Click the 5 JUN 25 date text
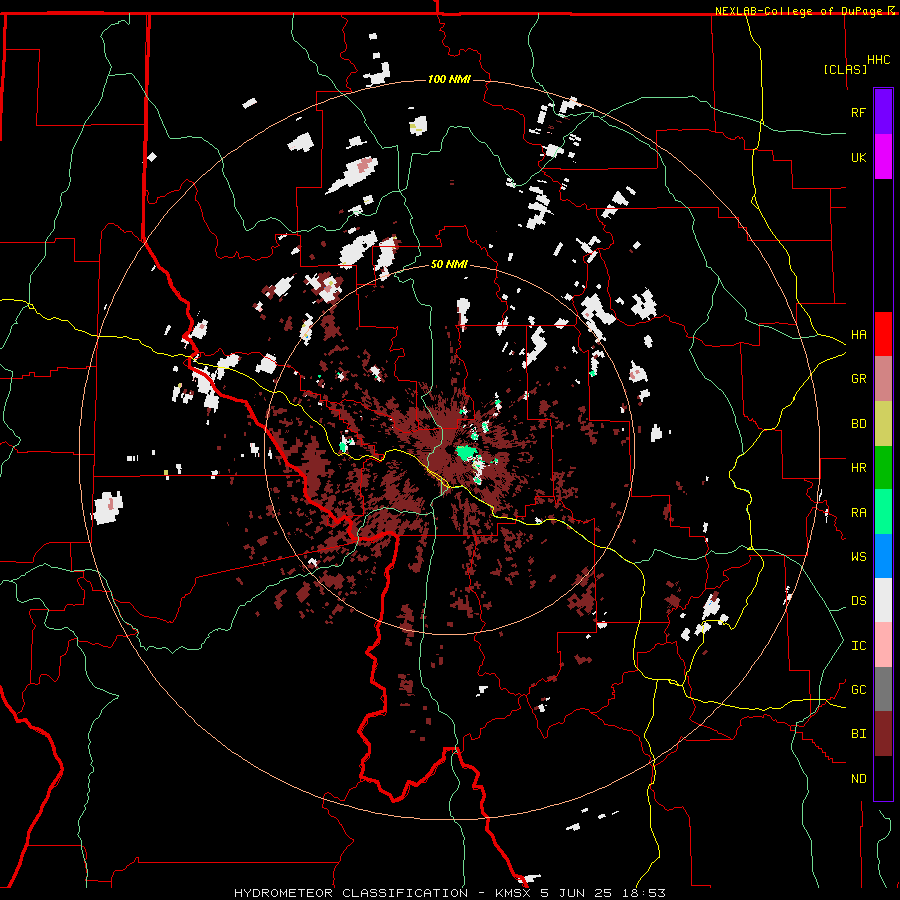The height and width of the screenshot is (900, 900). 576,893
